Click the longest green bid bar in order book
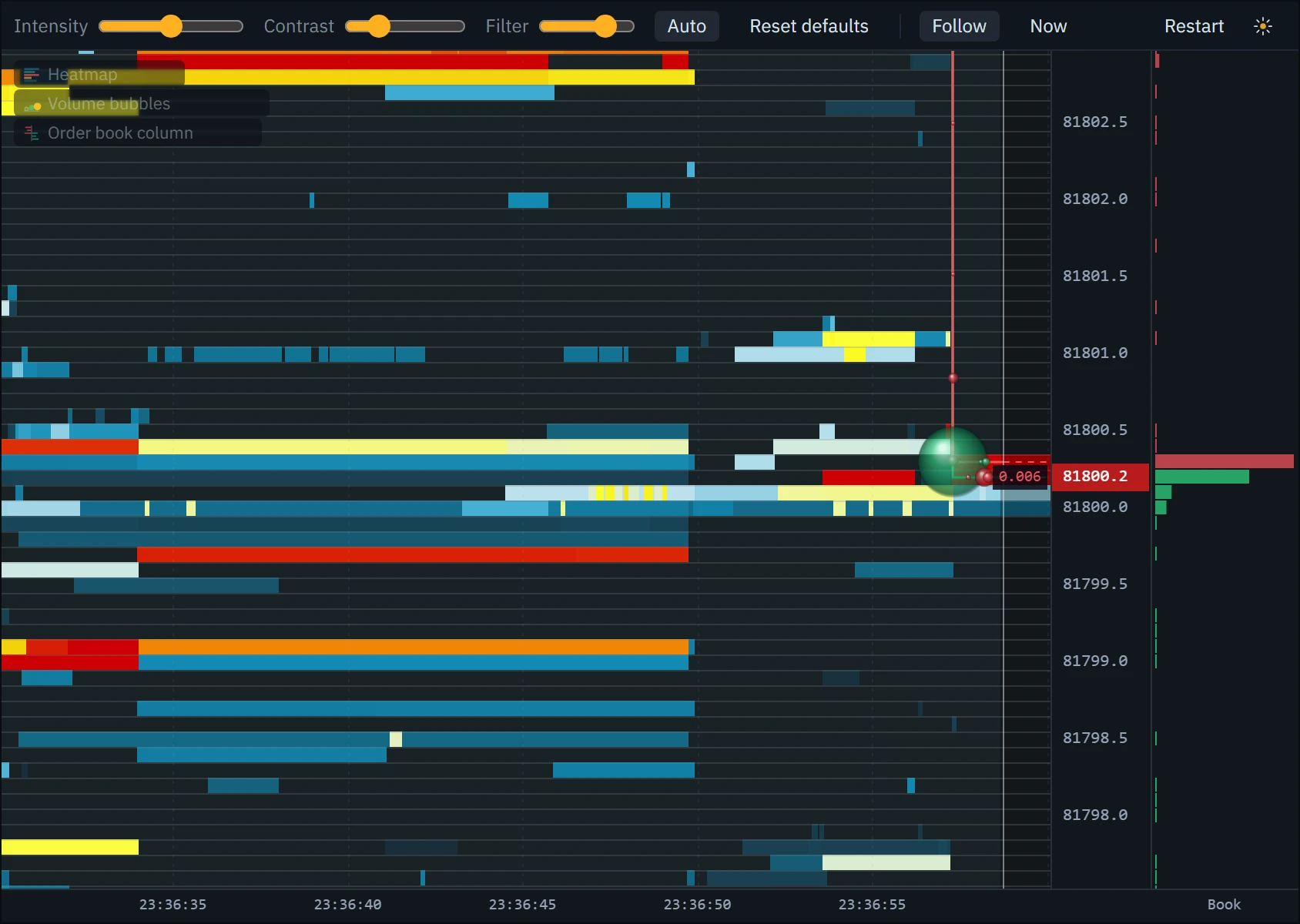The image size is (1300, 924). pyautogui.click(x=1201, y=477)
